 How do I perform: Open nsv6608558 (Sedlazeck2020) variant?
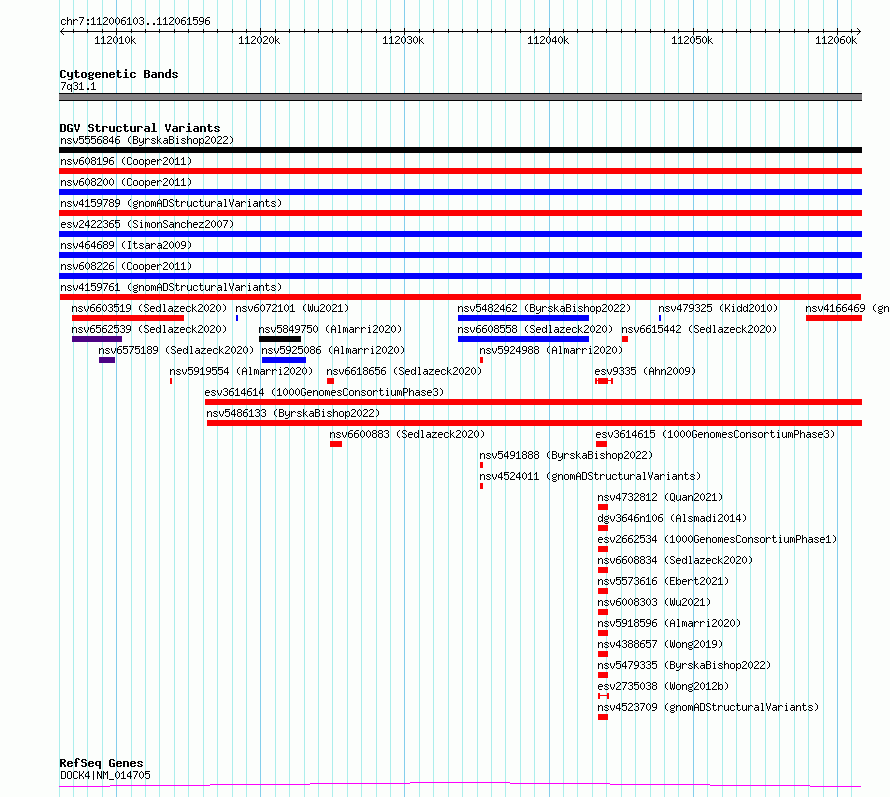pyautogui.click(x=535, y=329)
